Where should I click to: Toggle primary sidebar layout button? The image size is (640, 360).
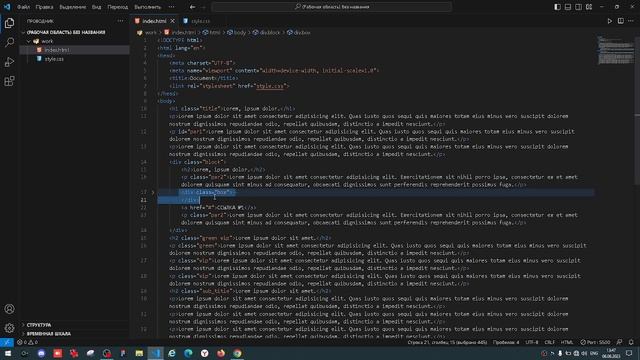[558, 7]
